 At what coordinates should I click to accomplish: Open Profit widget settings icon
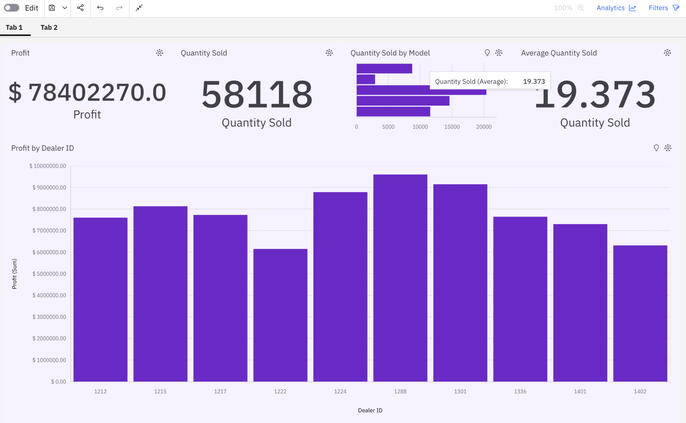pyautogui.click(x=159, y=52)
